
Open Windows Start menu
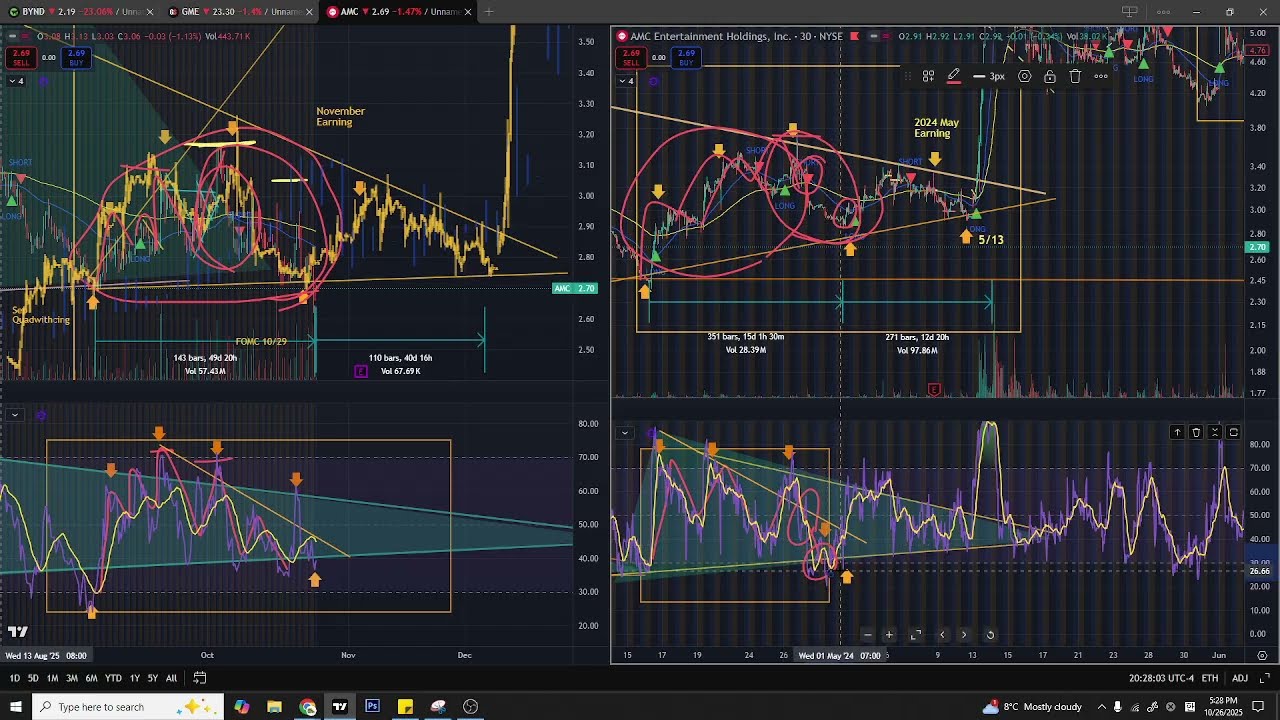pos(15,707)
